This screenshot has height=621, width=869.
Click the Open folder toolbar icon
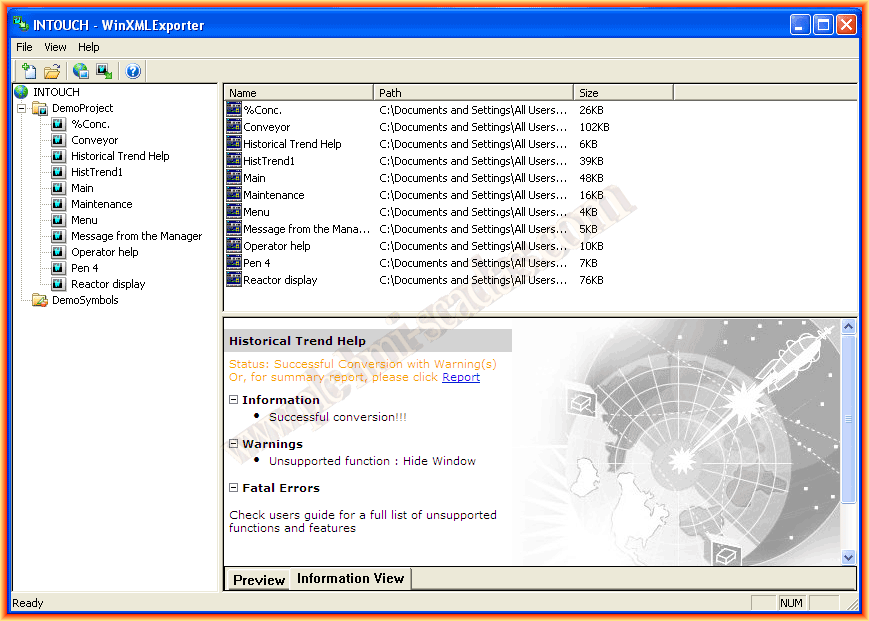coord(52,71)
